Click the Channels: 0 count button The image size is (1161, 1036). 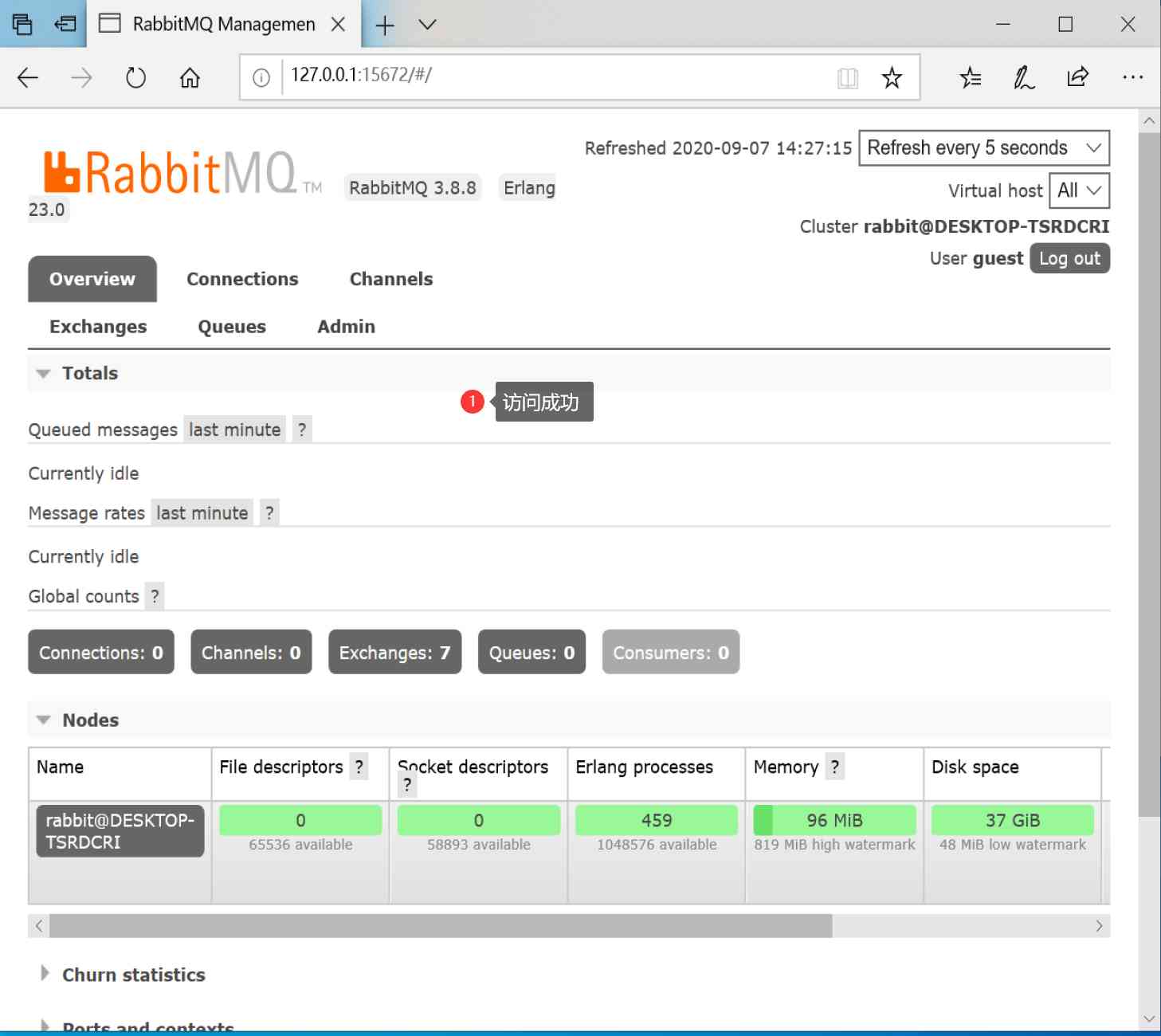251,653
